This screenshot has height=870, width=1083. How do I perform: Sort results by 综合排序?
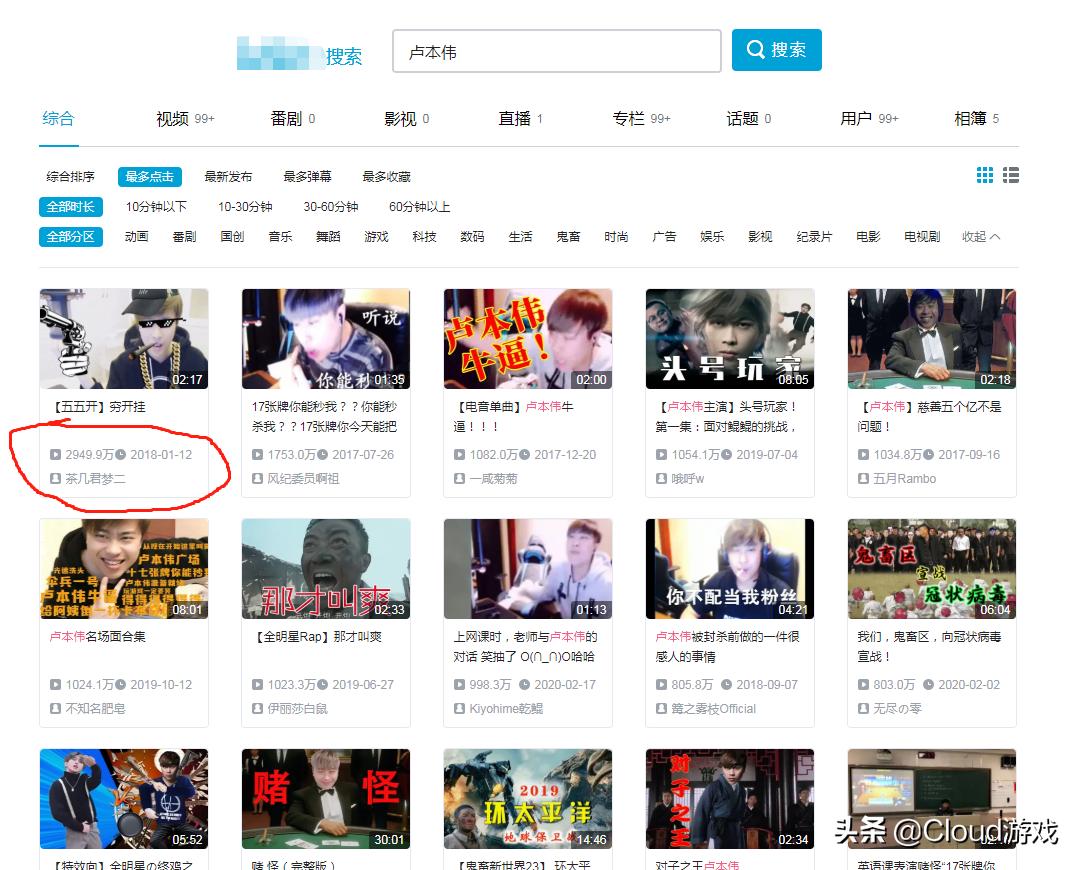coord(70,177)
